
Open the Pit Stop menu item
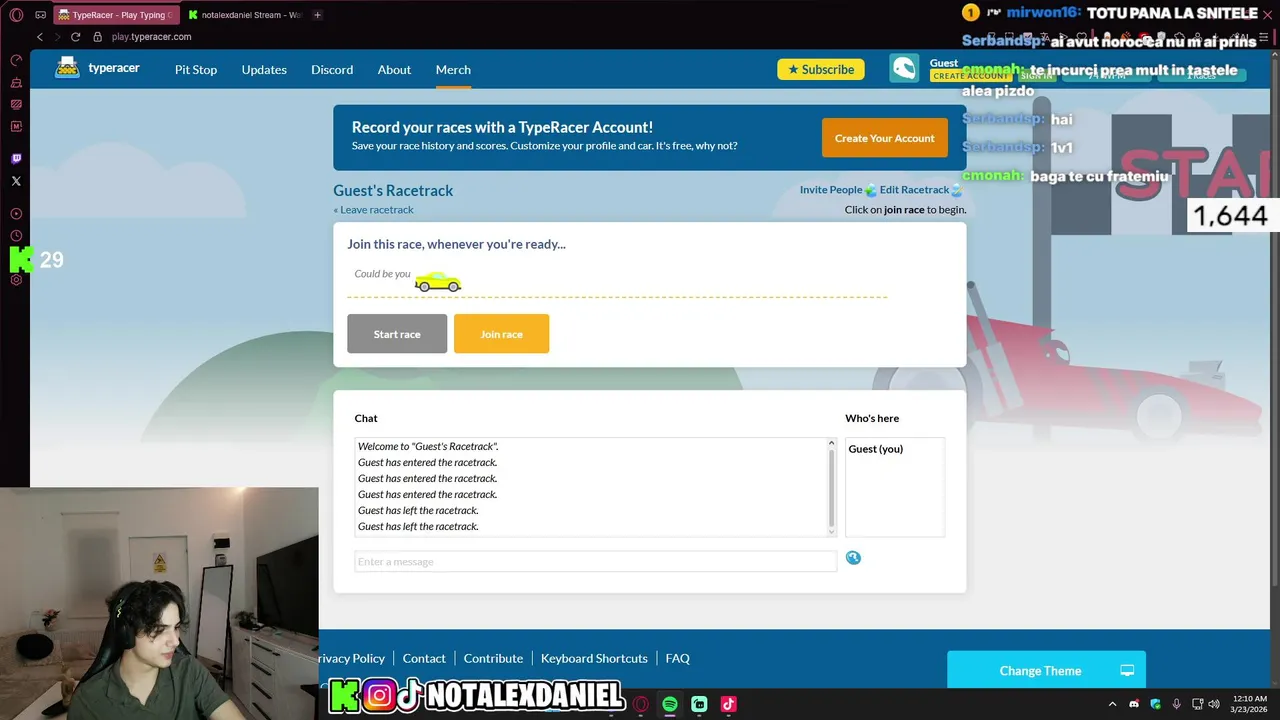(196, 69)
